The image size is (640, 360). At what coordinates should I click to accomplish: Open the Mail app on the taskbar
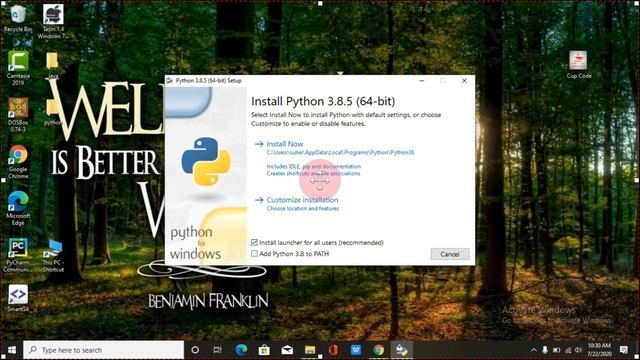287,350
